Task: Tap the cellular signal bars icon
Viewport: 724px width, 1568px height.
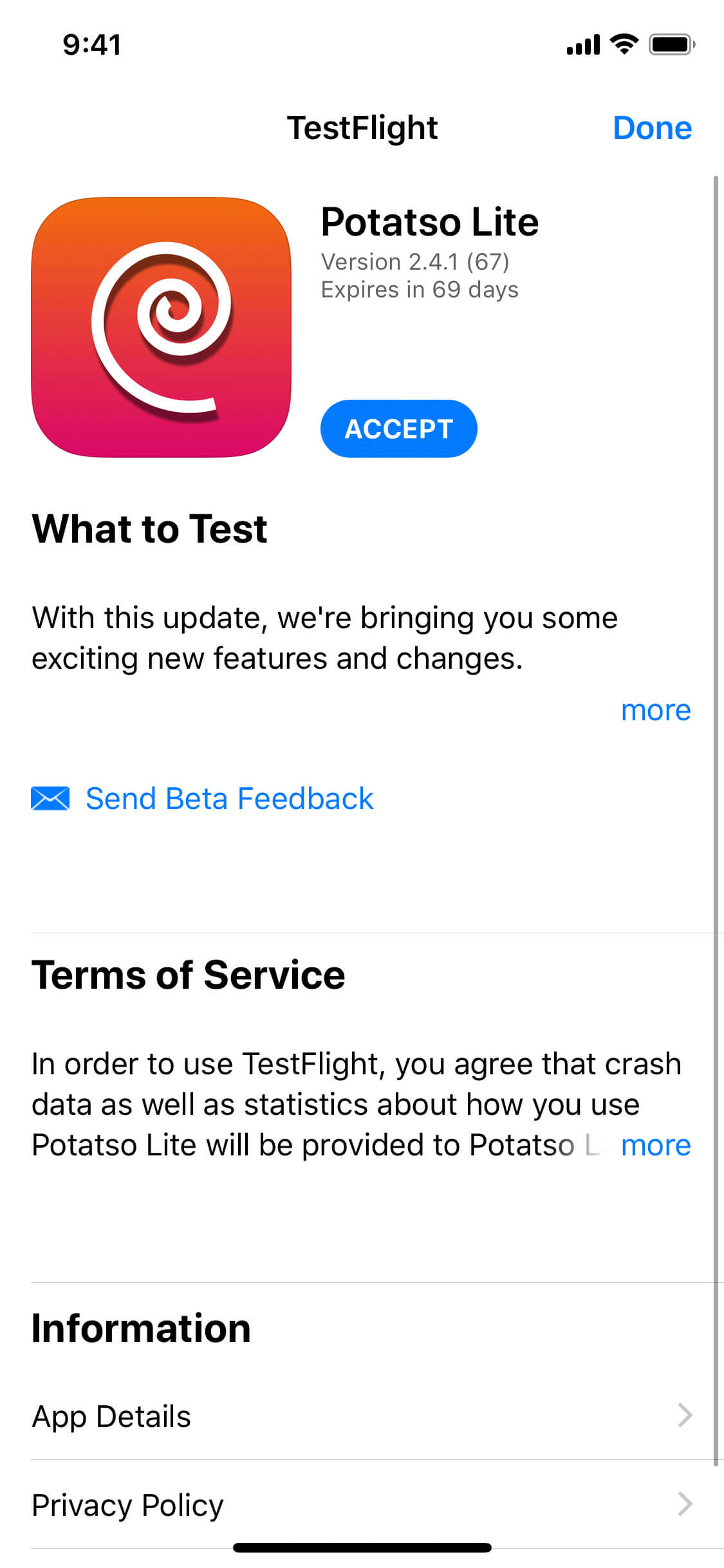Action: click(x=583, y=45)
